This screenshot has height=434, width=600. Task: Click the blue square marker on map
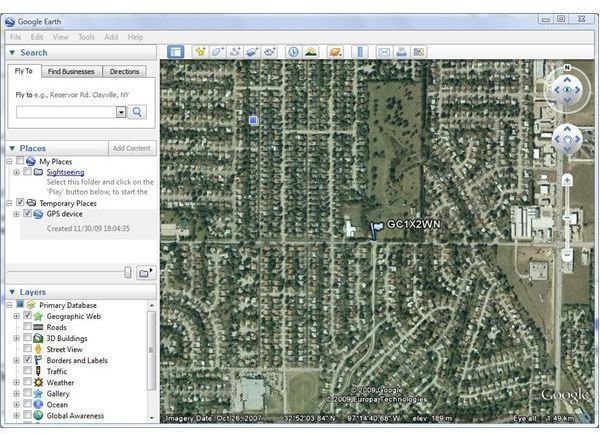253,121
